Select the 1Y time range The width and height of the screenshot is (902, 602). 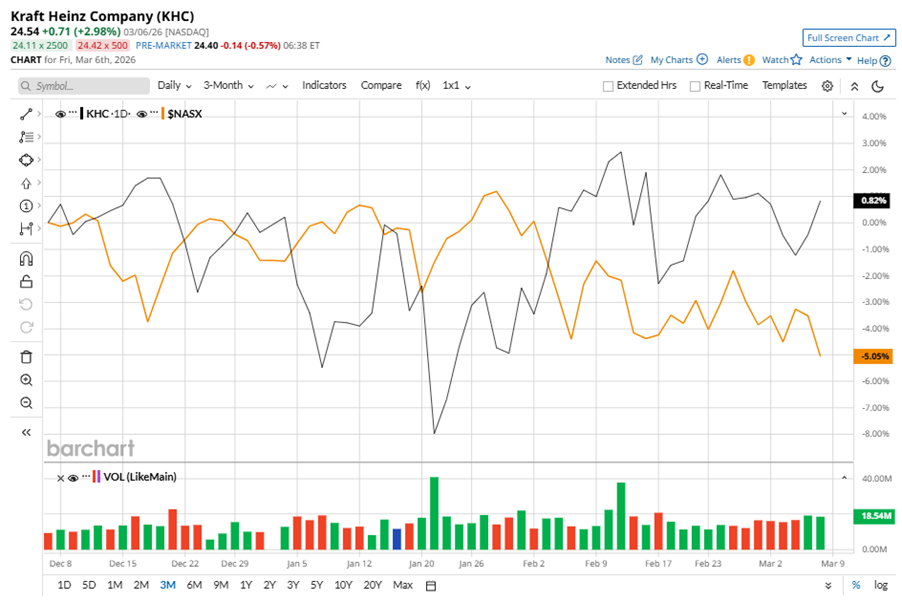[x=246, y=585]
